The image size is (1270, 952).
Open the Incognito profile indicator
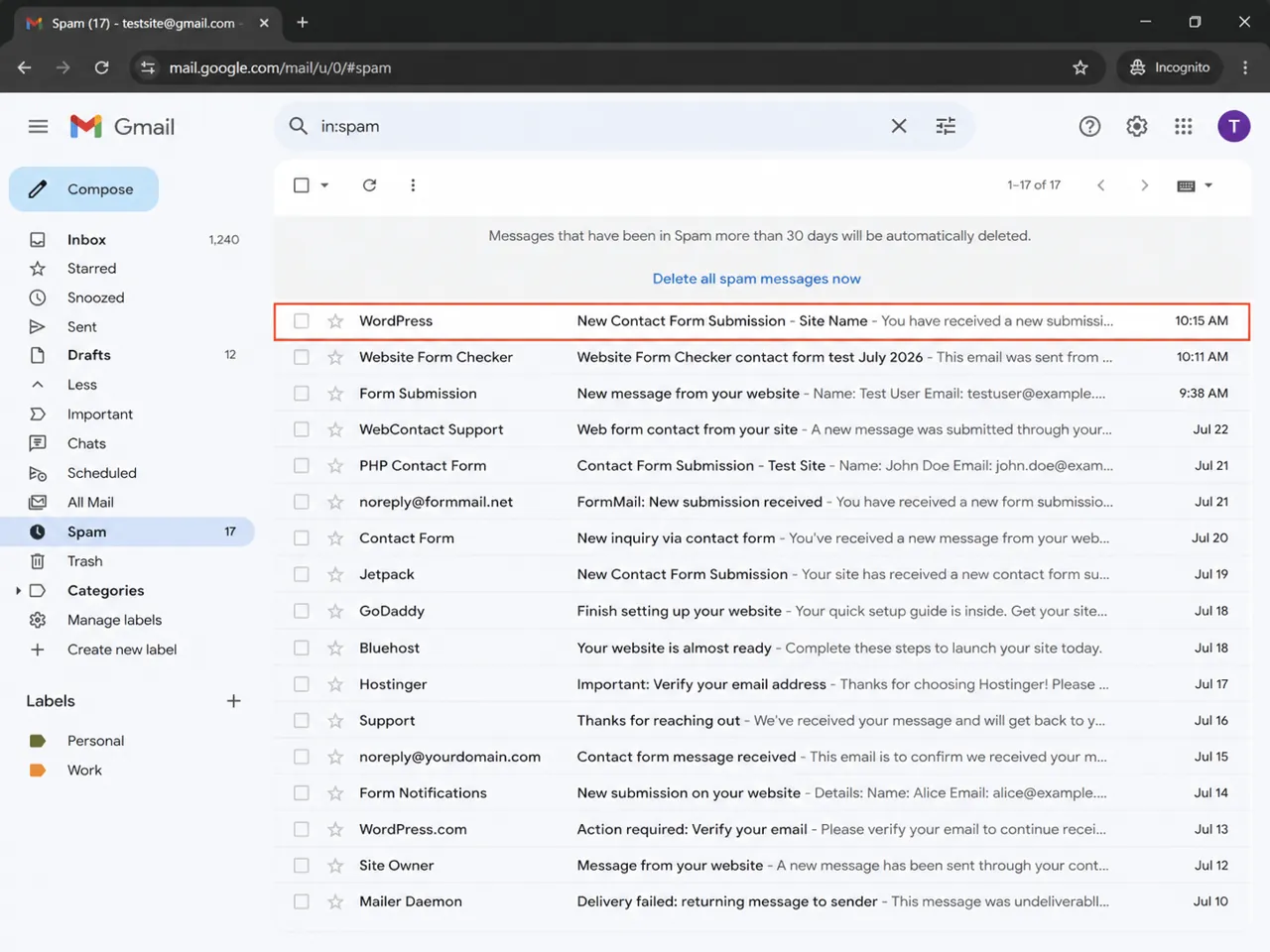pyautogui.click(x=1170, y=67)
